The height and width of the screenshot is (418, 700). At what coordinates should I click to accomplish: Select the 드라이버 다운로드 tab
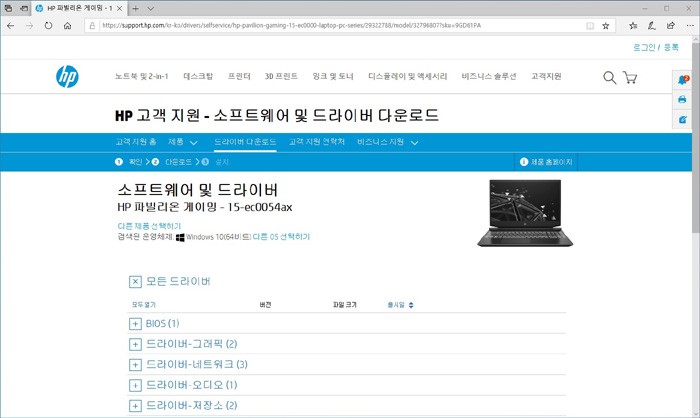tap(245, 142)
